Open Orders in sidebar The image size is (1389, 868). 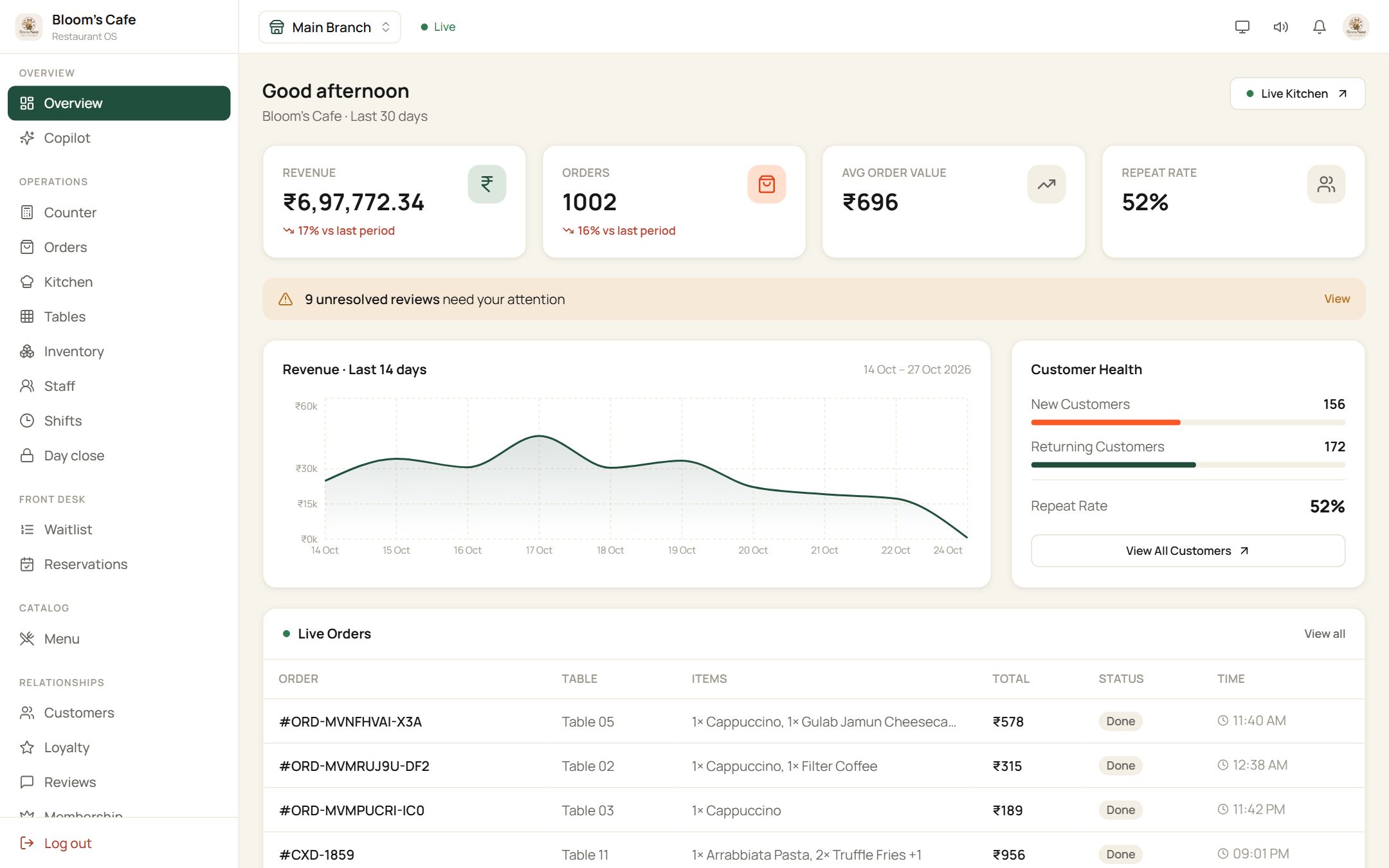(119, 248)
